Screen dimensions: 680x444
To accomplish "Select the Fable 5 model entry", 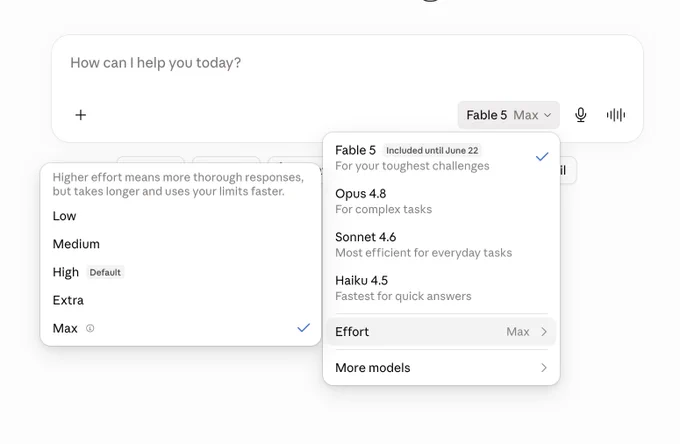I will [441, 158].
